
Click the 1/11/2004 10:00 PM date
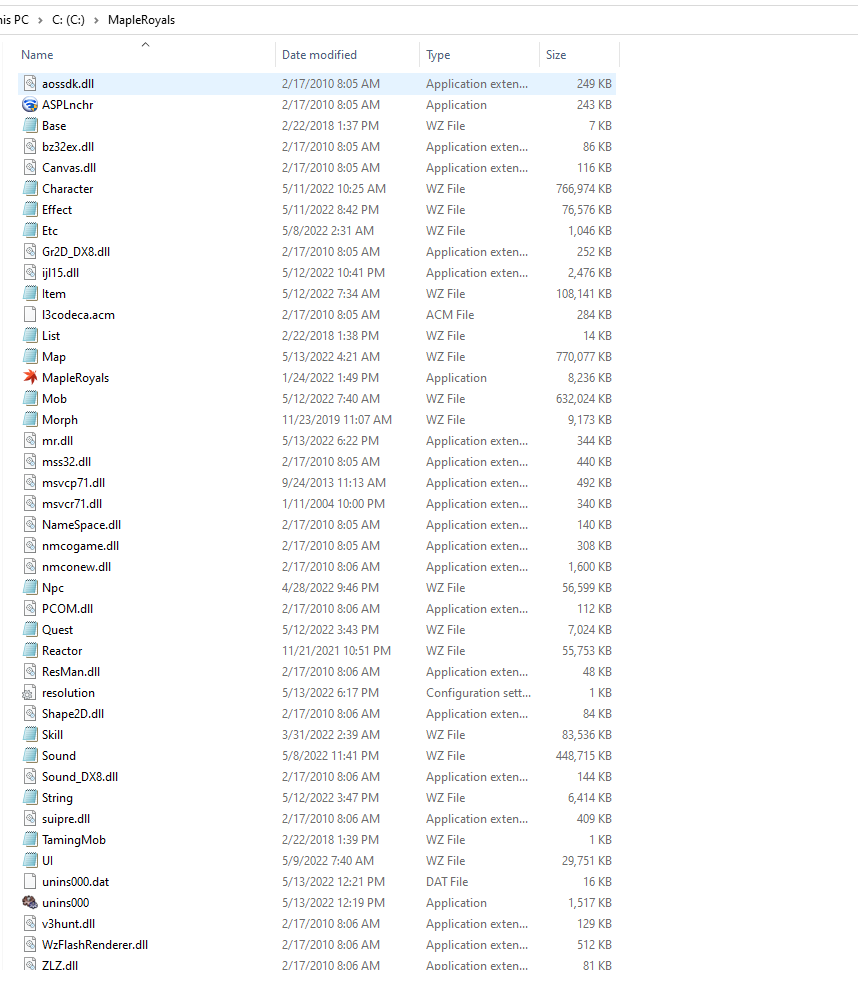(333, 503)
